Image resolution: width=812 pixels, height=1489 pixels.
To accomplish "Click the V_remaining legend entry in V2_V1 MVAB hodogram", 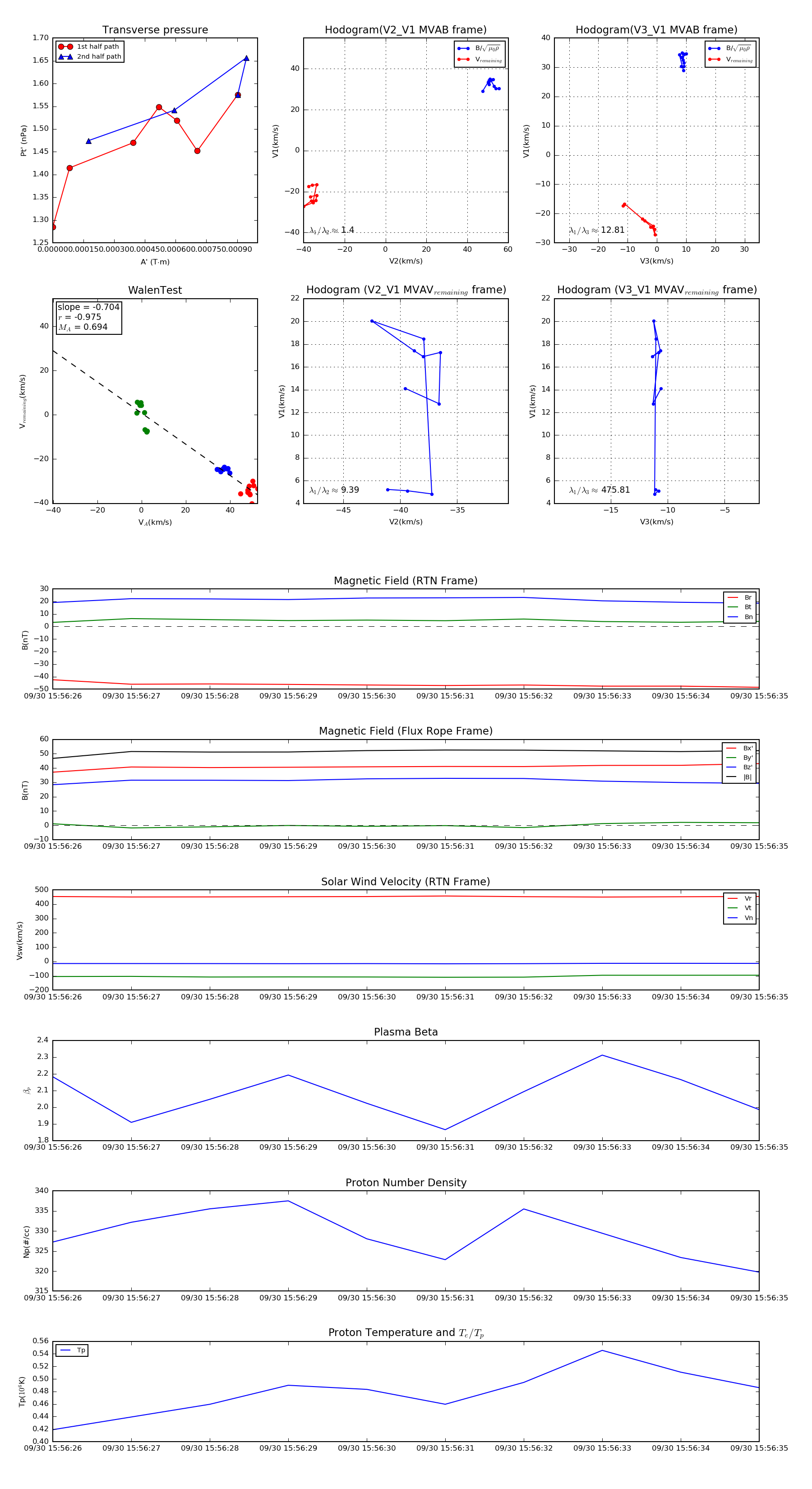I will 480,60.
